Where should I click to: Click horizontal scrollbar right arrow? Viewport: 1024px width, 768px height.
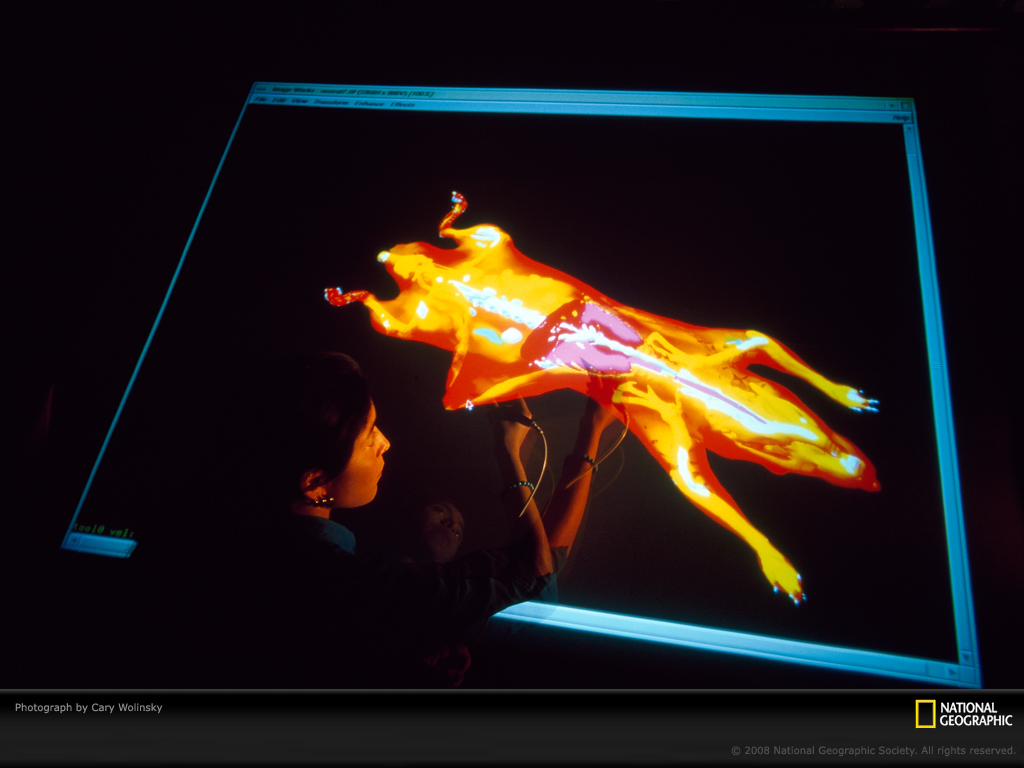pos(952,672)
